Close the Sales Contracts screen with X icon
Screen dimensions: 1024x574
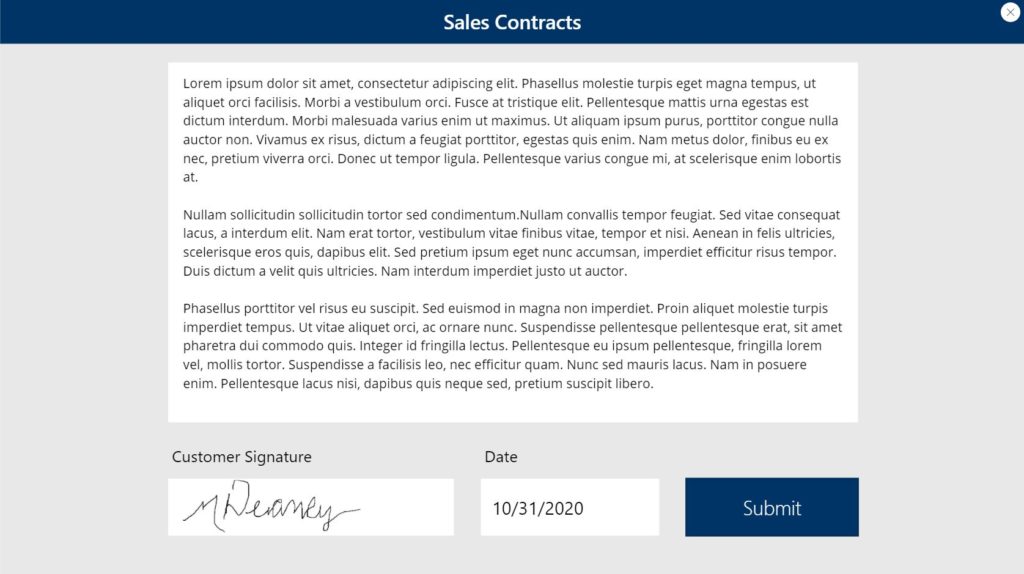1010,12
